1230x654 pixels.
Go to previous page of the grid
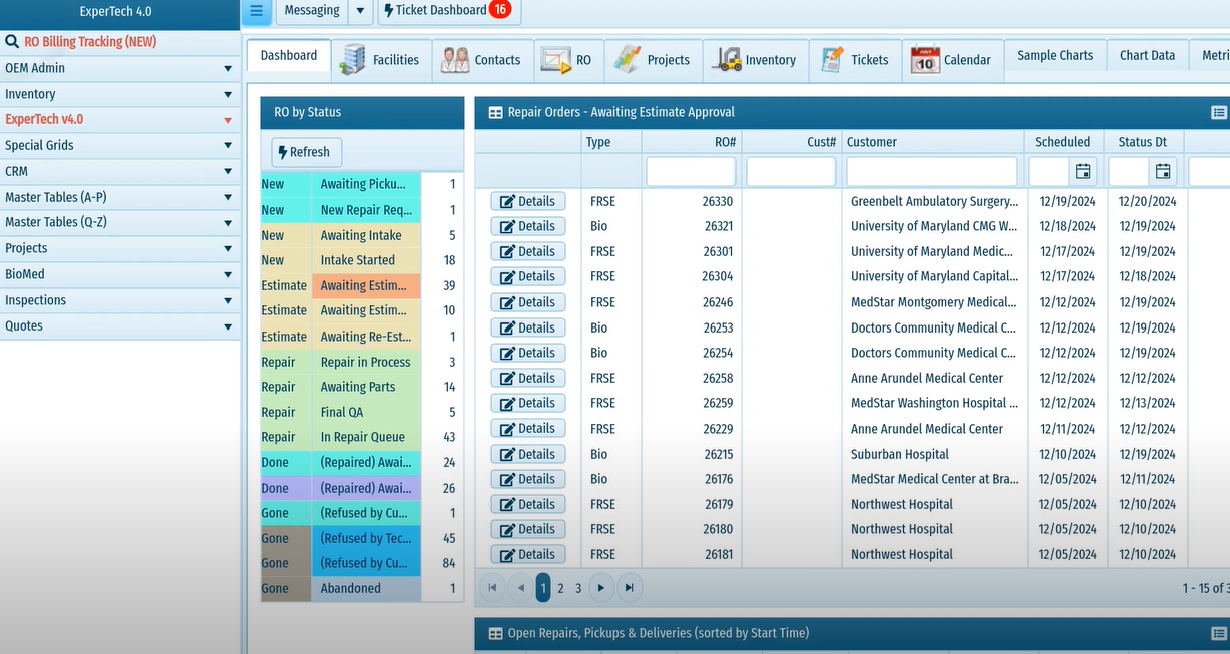(520, 588)
